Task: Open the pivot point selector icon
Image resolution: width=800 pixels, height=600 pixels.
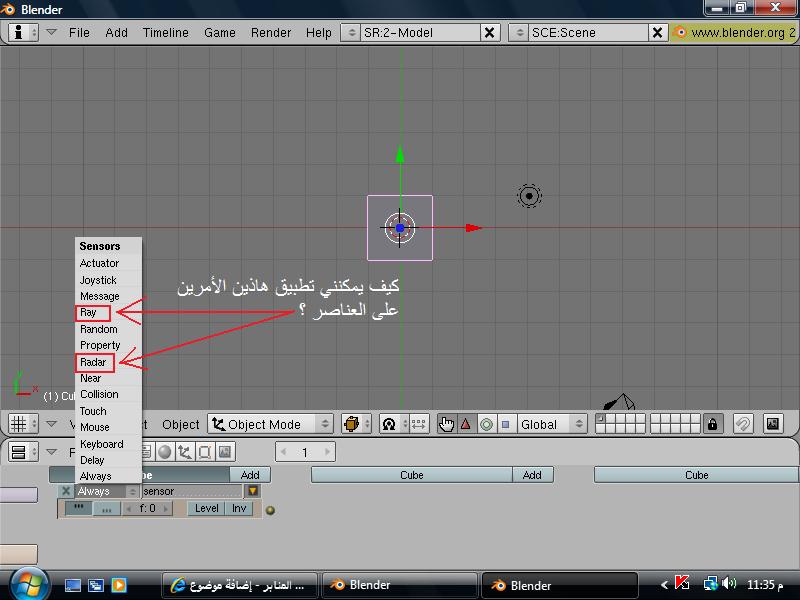Action: tap(393, 424)
